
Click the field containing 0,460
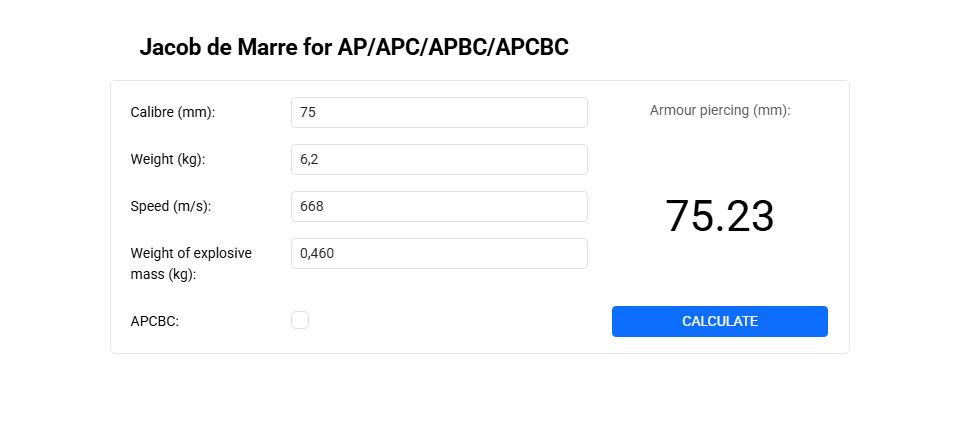click(439, 253)
